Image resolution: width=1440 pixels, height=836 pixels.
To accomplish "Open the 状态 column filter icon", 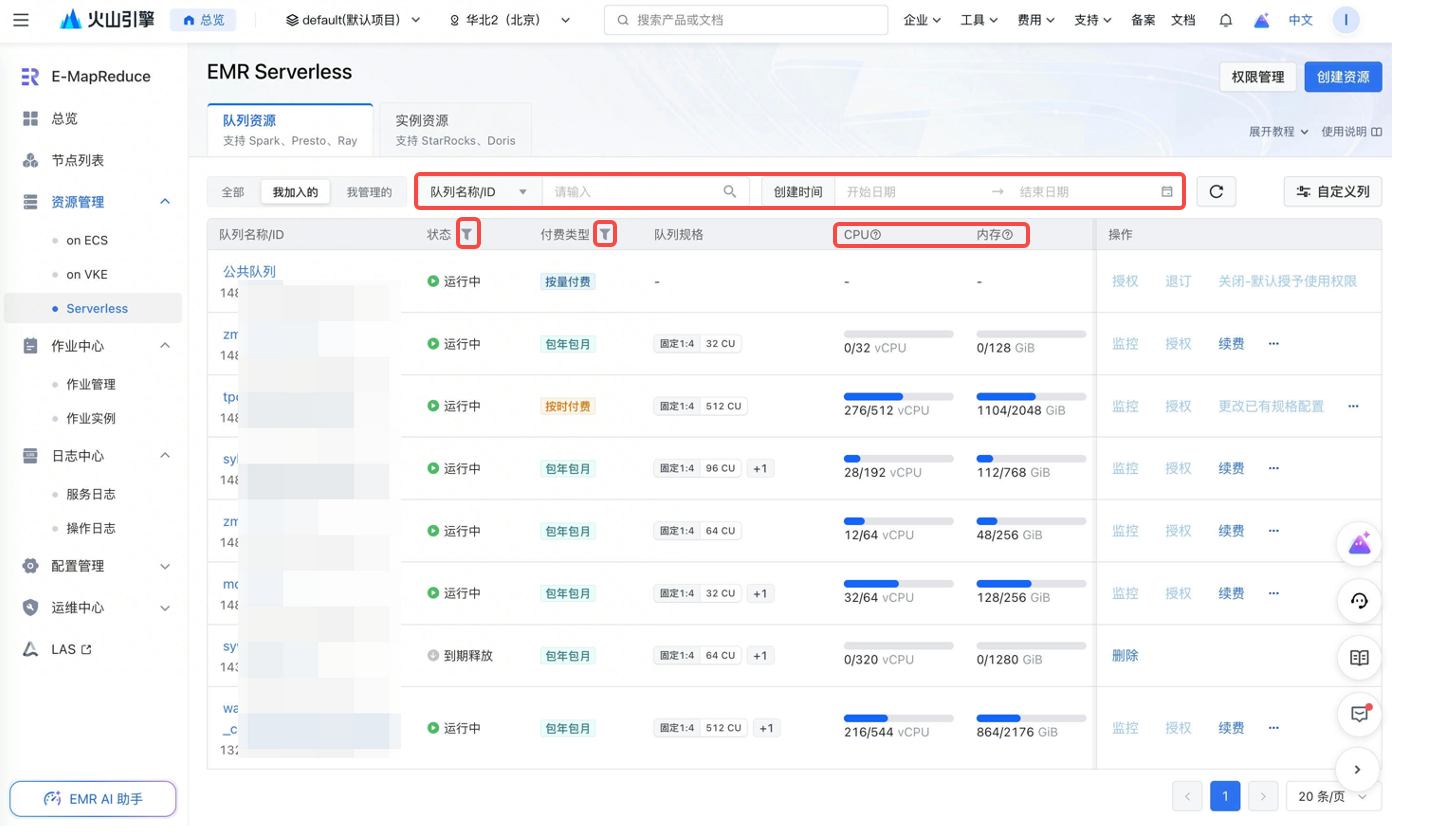I will (x=467, y=235).
